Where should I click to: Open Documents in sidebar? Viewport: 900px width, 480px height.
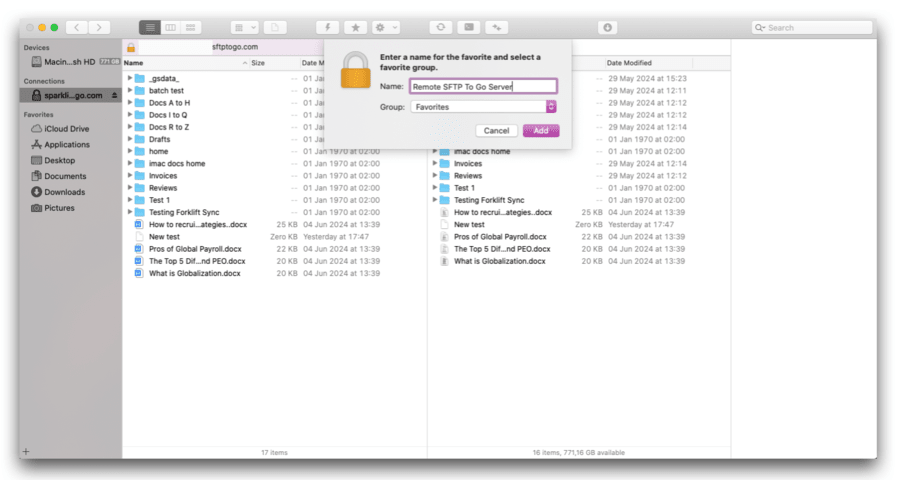point(65,176)
